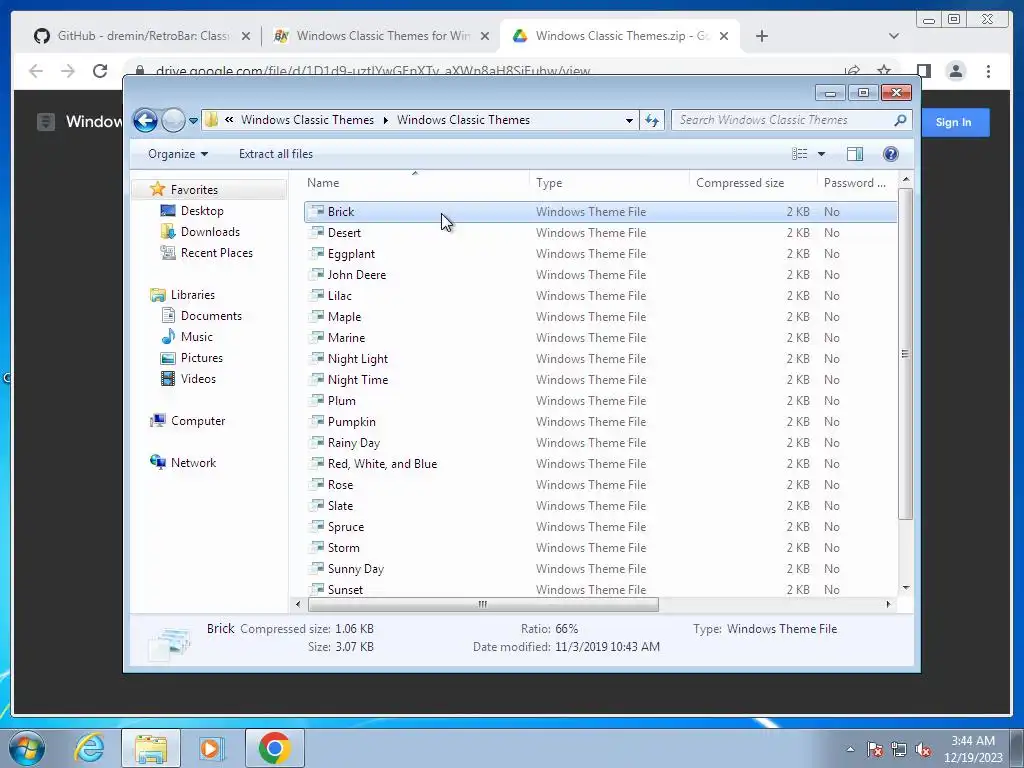Sort by the Type column header
The height and width of the screenshot is (768, 1024).
pyautogui.click(x=609, y=184)
